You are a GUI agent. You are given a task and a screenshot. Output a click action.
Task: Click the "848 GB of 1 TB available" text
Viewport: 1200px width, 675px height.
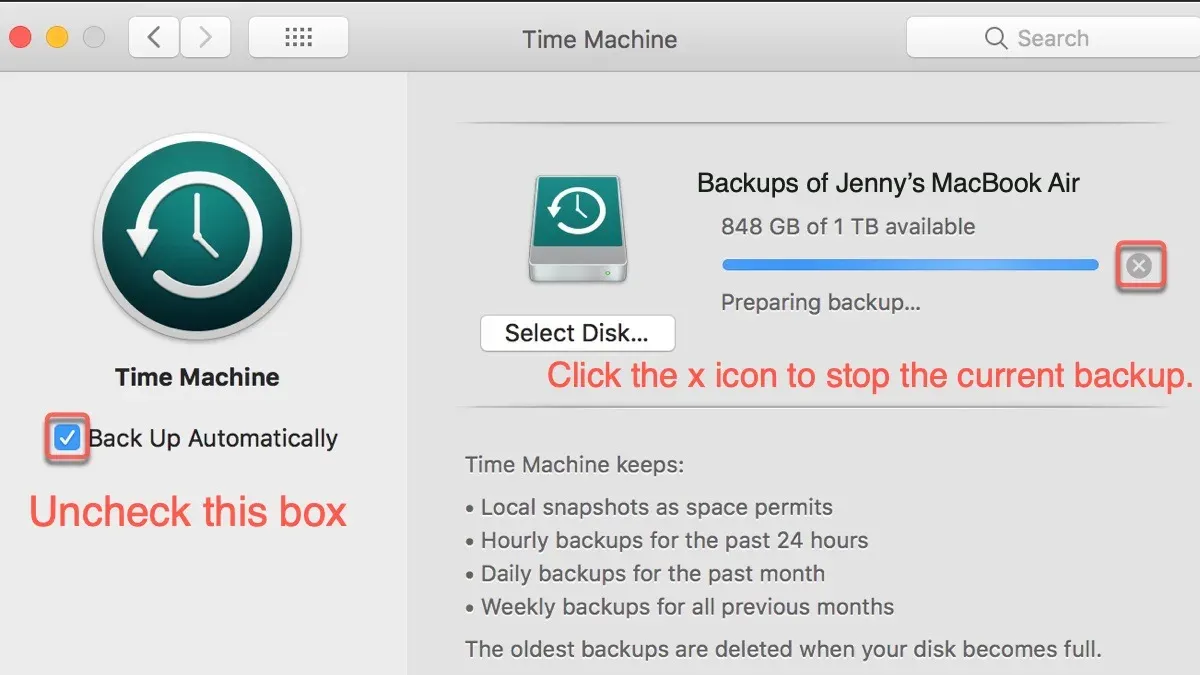pyautogui.click(x=848, y=227)
